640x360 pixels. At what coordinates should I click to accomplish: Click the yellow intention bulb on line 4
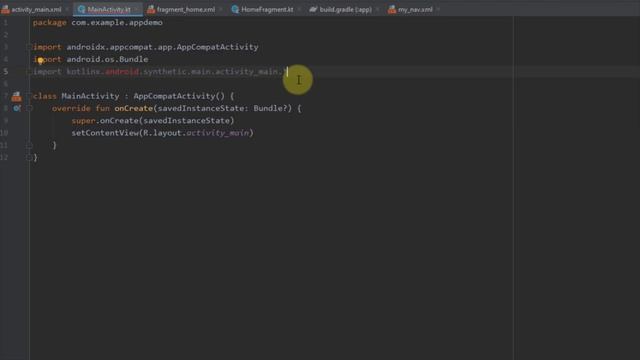tap(40, 60)
